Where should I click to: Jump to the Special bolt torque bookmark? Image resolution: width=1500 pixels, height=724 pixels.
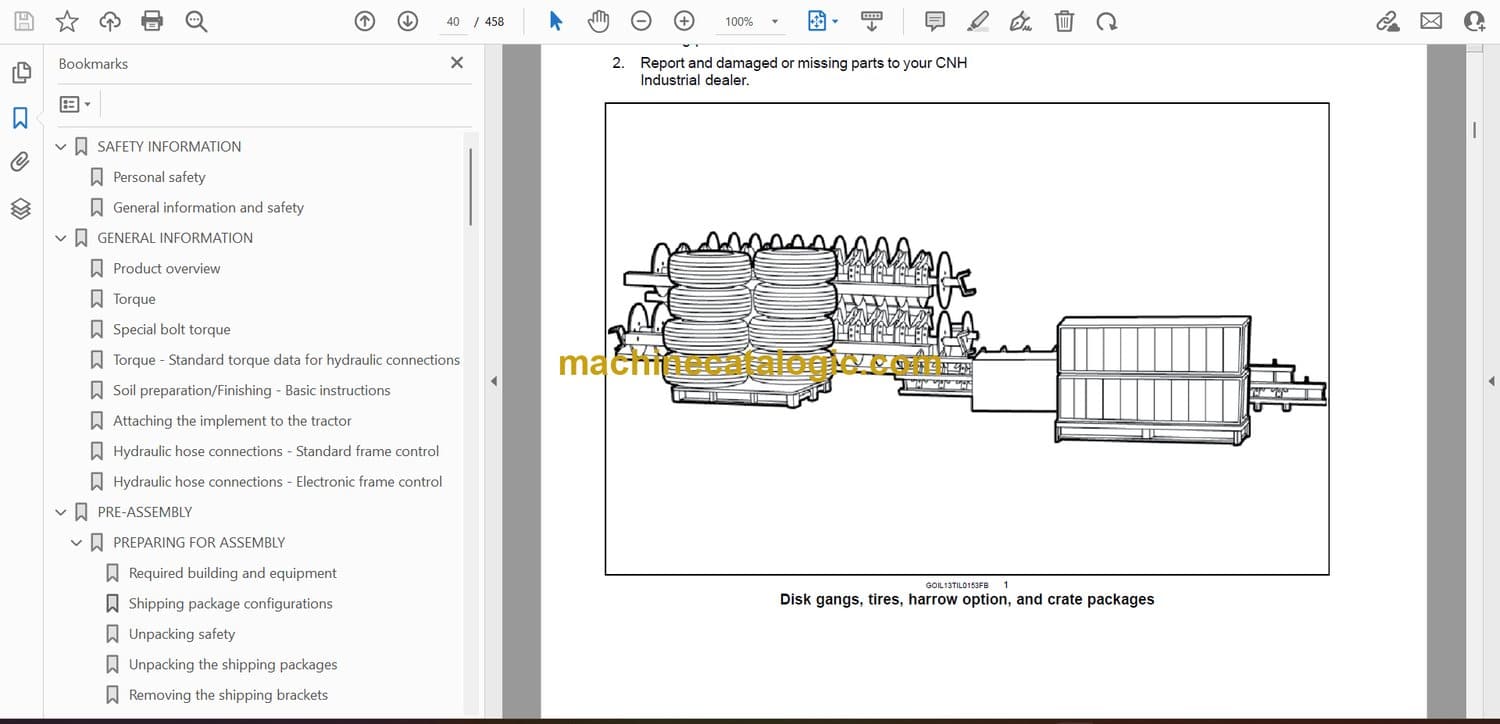pos(171,329)
